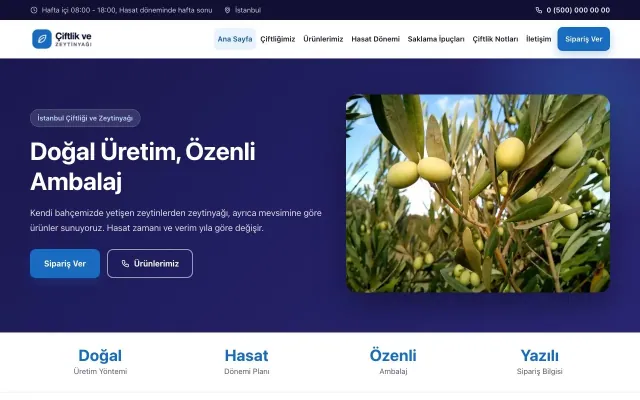Click the 'Sipariş Bilgisi' label
This screenshot has width=640, height=400.
(x=540, y=371)
